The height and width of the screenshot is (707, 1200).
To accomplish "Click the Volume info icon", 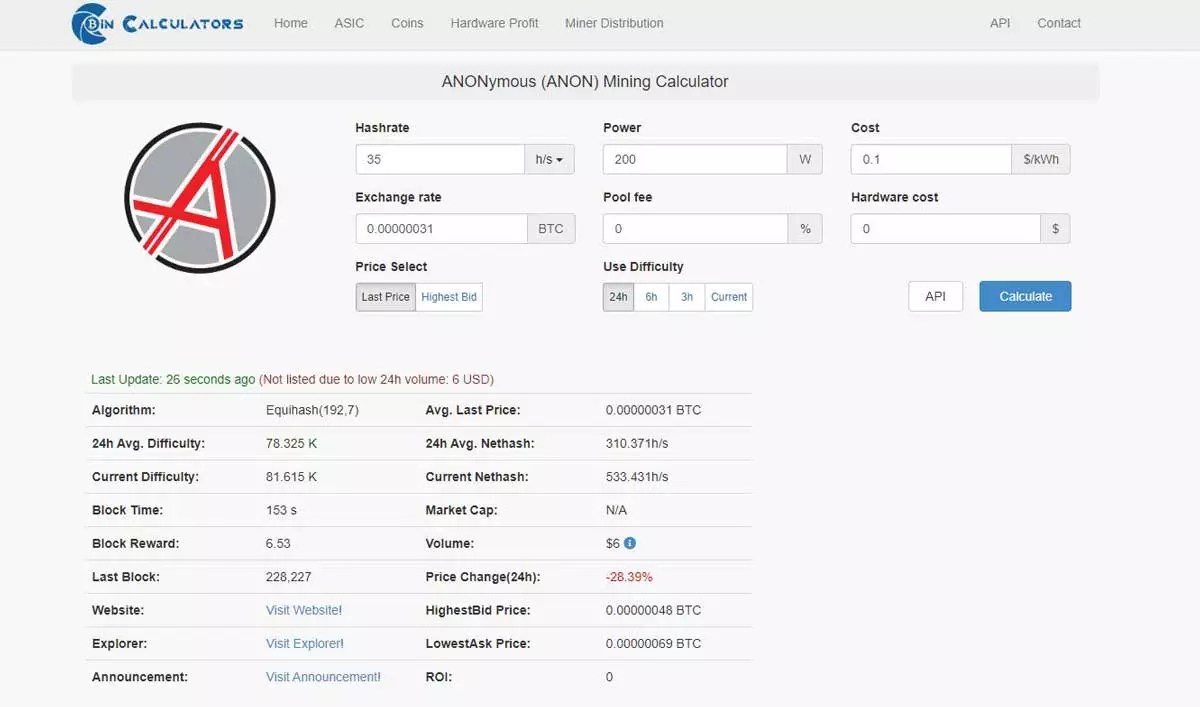I will click(630, 543).
